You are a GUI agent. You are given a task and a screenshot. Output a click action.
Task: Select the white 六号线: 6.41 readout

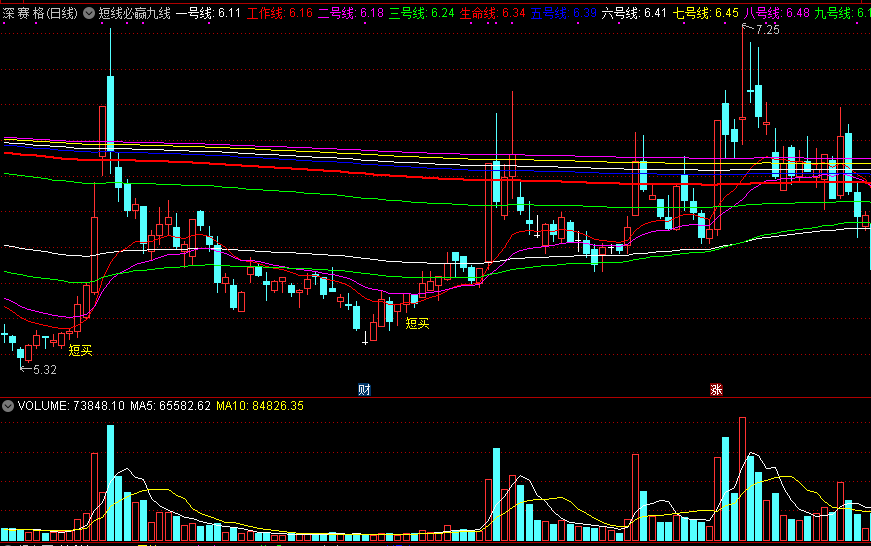coord(634,13)
